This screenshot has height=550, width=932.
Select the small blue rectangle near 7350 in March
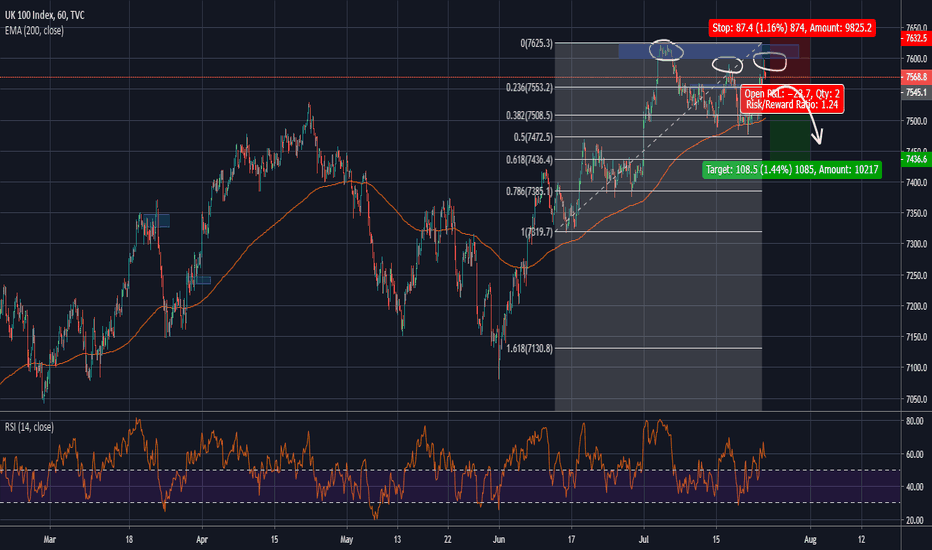pyautogui.click(x=156, y=221)
